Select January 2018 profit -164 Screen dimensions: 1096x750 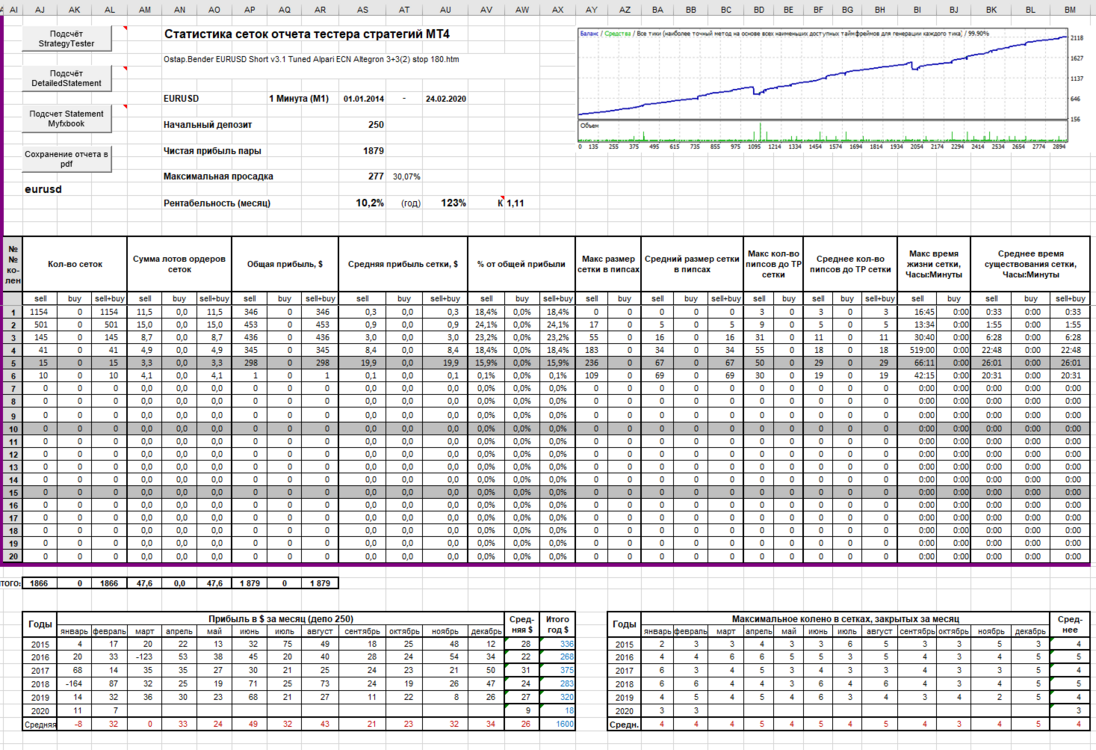pos(75,684)
